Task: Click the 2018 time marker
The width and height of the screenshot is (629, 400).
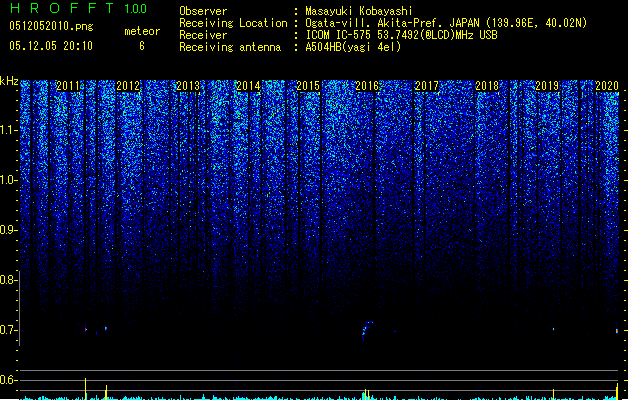Action: pos(487,86)
